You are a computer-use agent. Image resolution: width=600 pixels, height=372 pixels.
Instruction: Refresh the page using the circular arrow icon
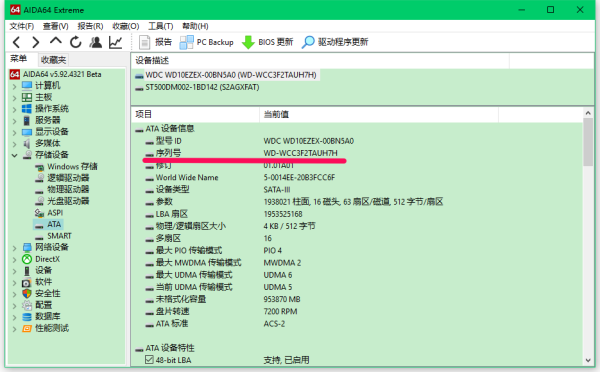[x=76, y=42]
